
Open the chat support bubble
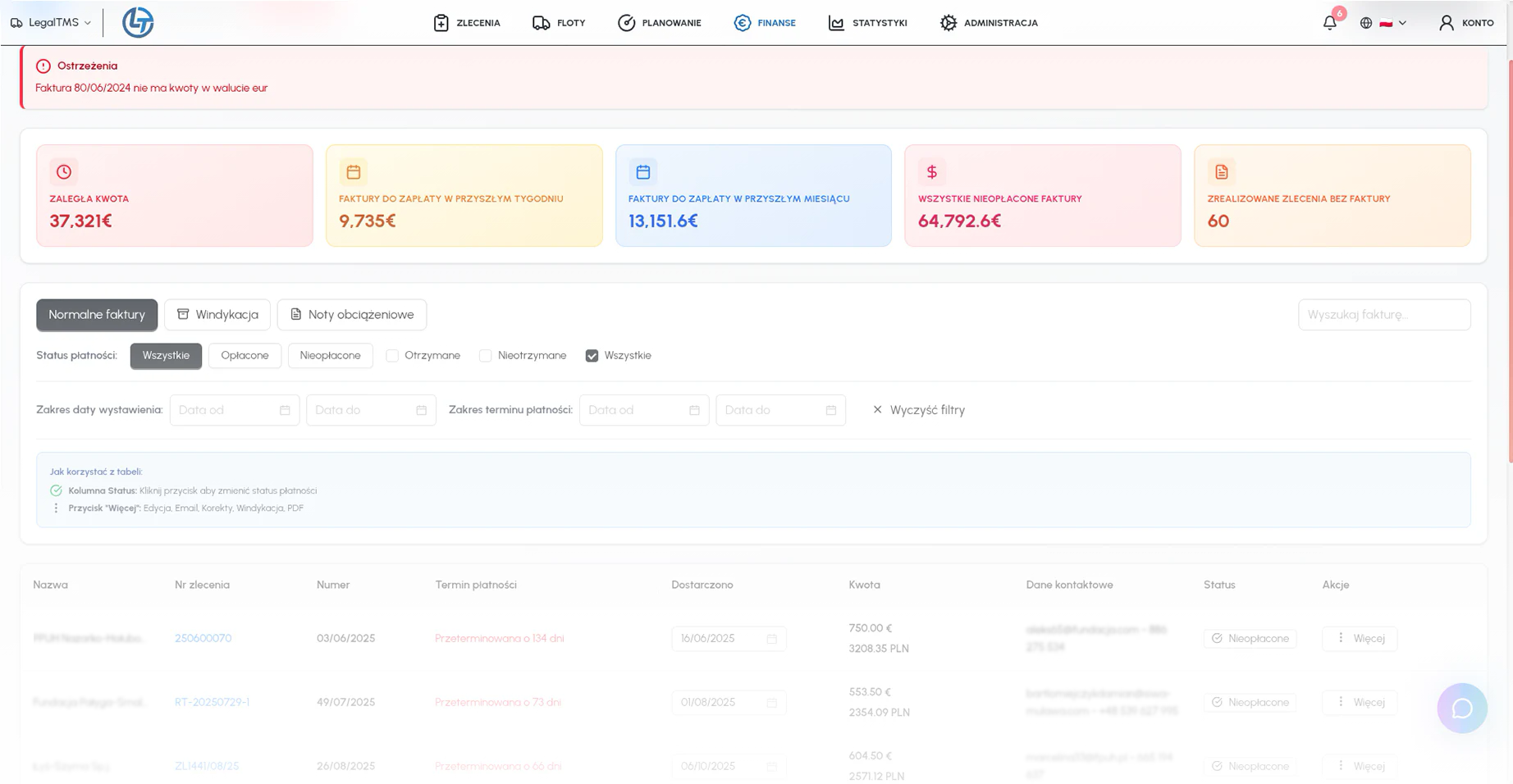click(x=1461, y=708)
